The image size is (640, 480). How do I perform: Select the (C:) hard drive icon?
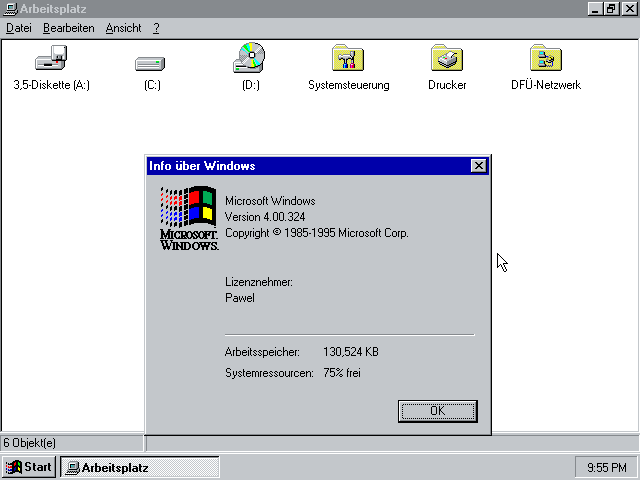pyautogui.click(x=150, y=64)
